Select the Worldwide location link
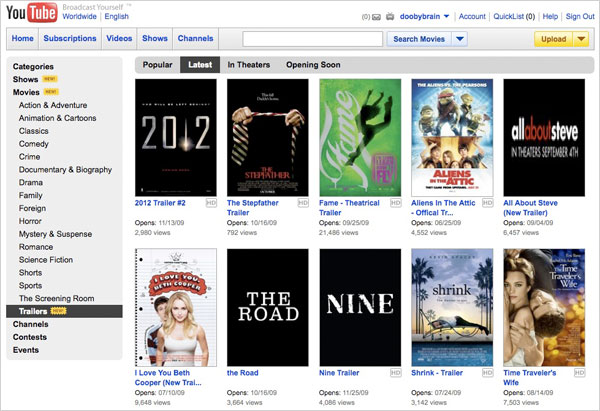 pos(80,16)
